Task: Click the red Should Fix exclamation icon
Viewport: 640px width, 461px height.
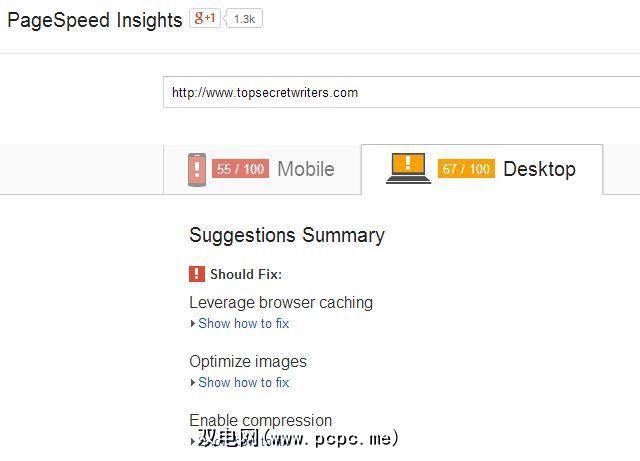Action: (197, 274)
